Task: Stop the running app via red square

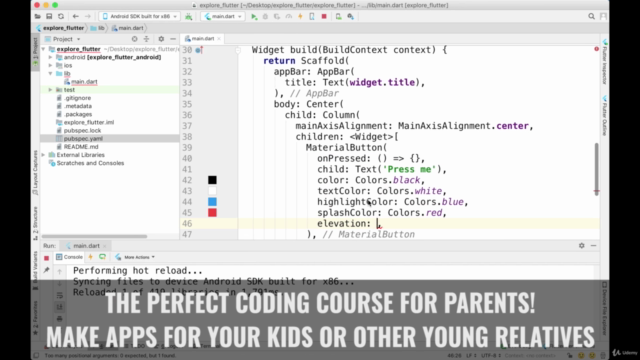Action: click(x=324, y=16)
